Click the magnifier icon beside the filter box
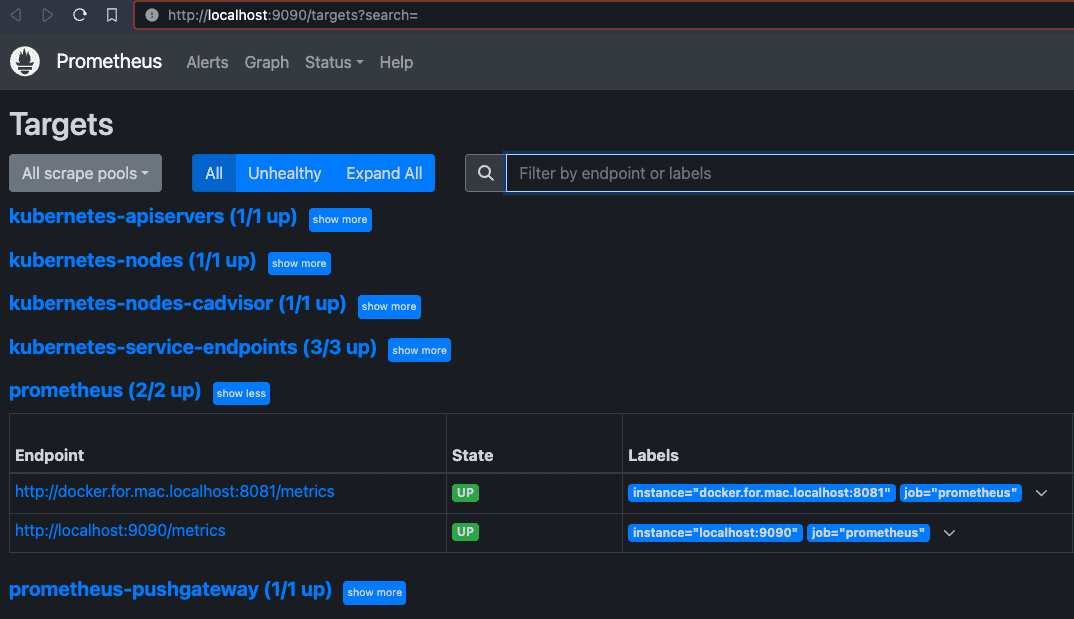The width and height of the screenshot is (1074, 619). [x=486, y=173]
